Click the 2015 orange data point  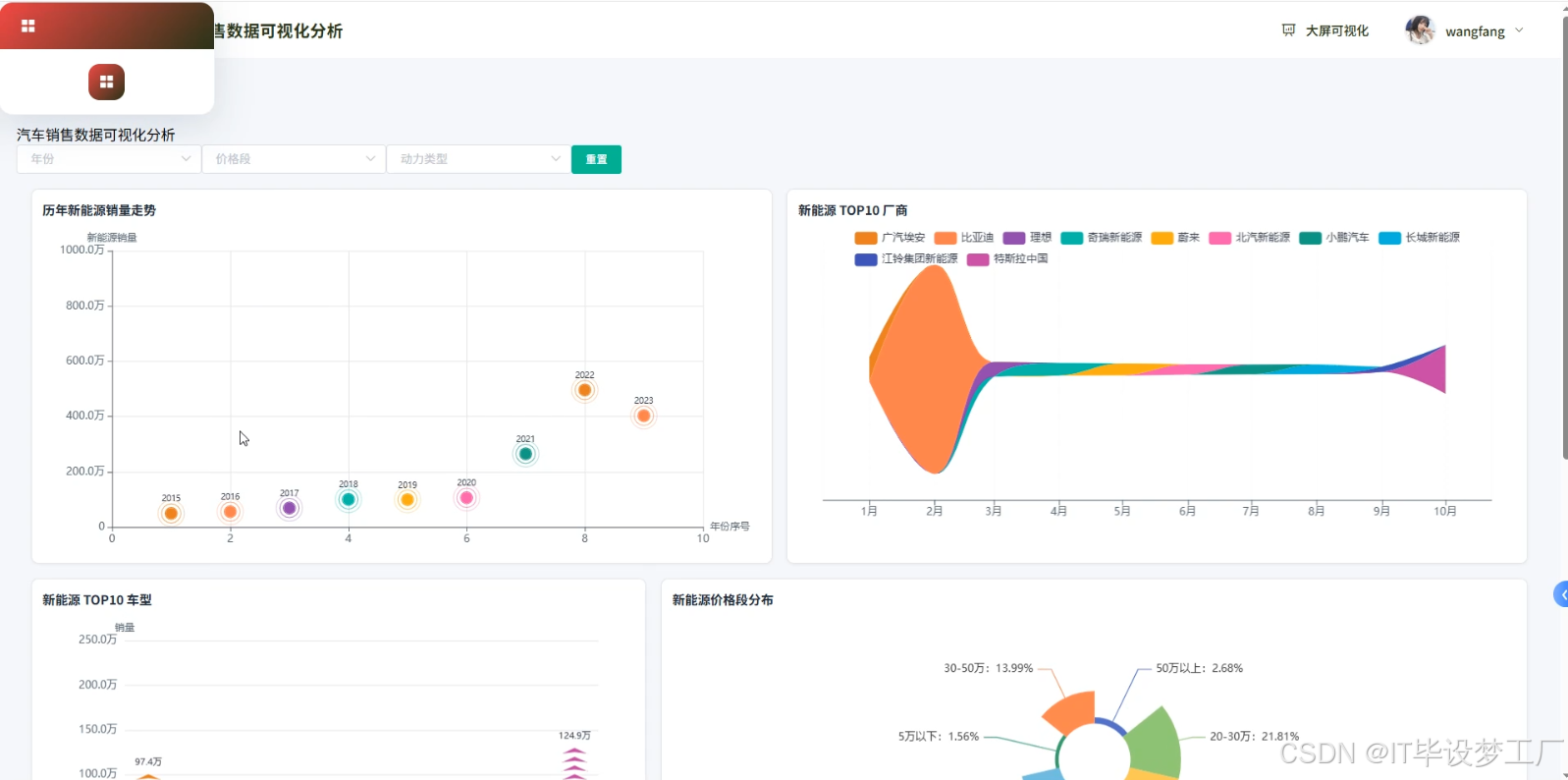(171, 513)
